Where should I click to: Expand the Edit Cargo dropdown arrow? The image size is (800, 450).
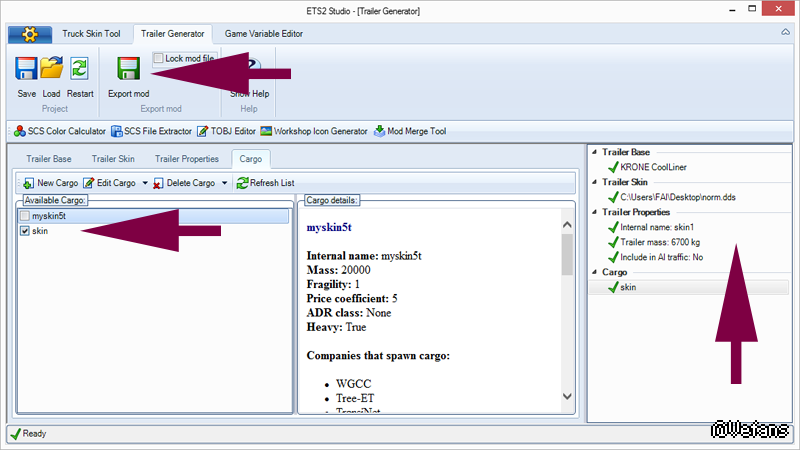click(x=145, y=184)
